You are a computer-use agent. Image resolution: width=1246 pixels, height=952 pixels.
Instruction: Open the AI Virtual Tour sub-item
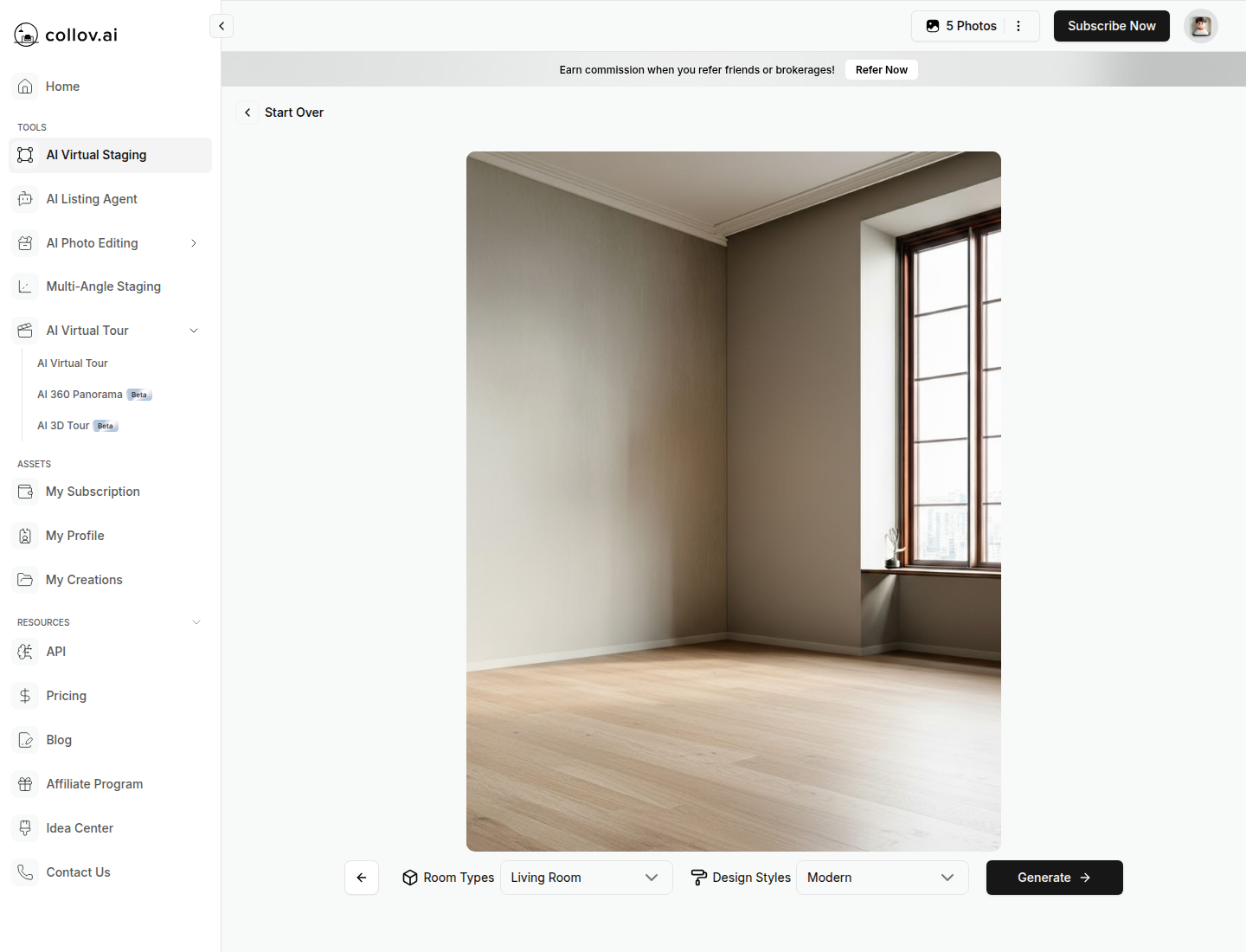coord(73,363)
